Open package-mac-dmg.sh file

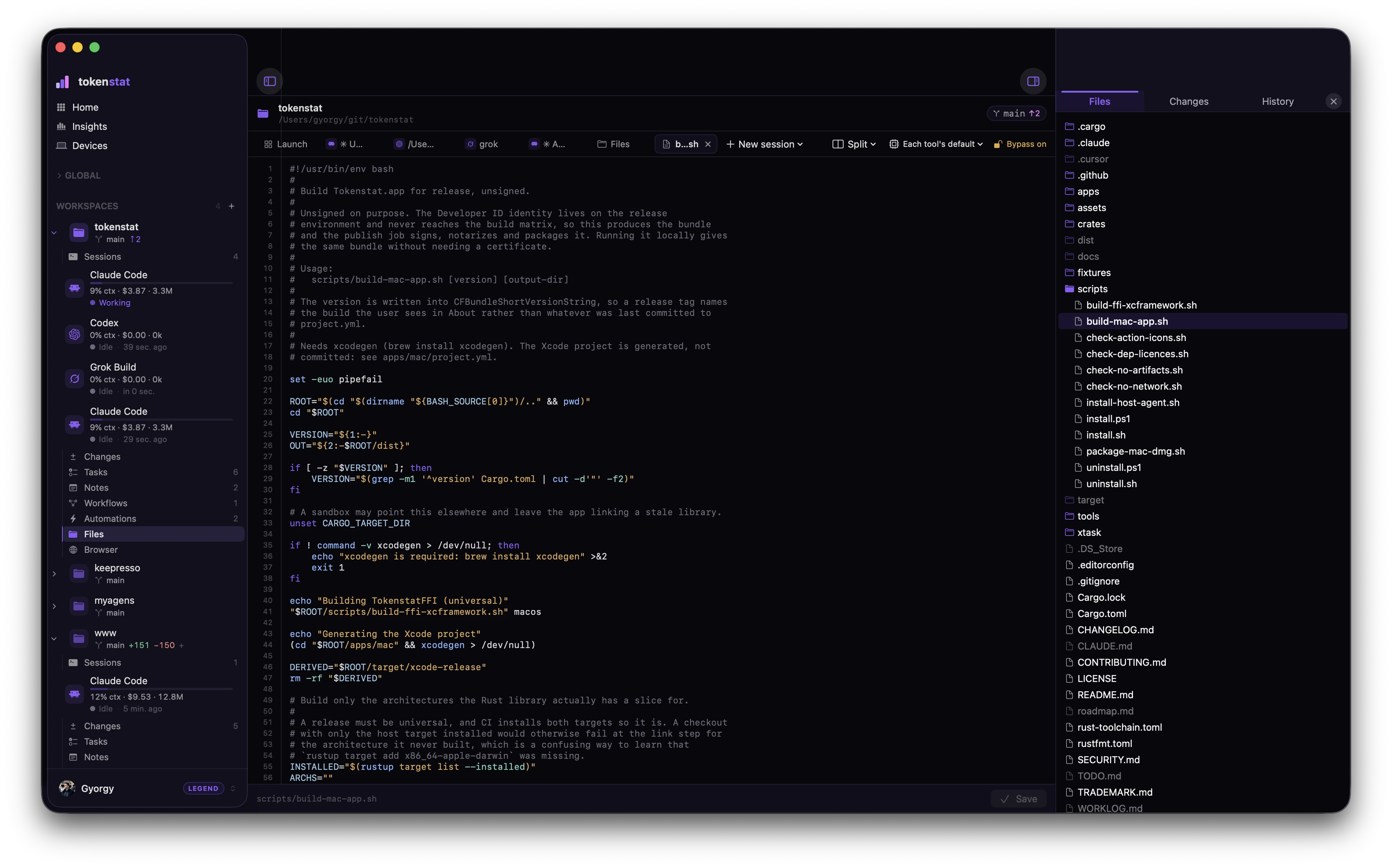pos(1203,451)
